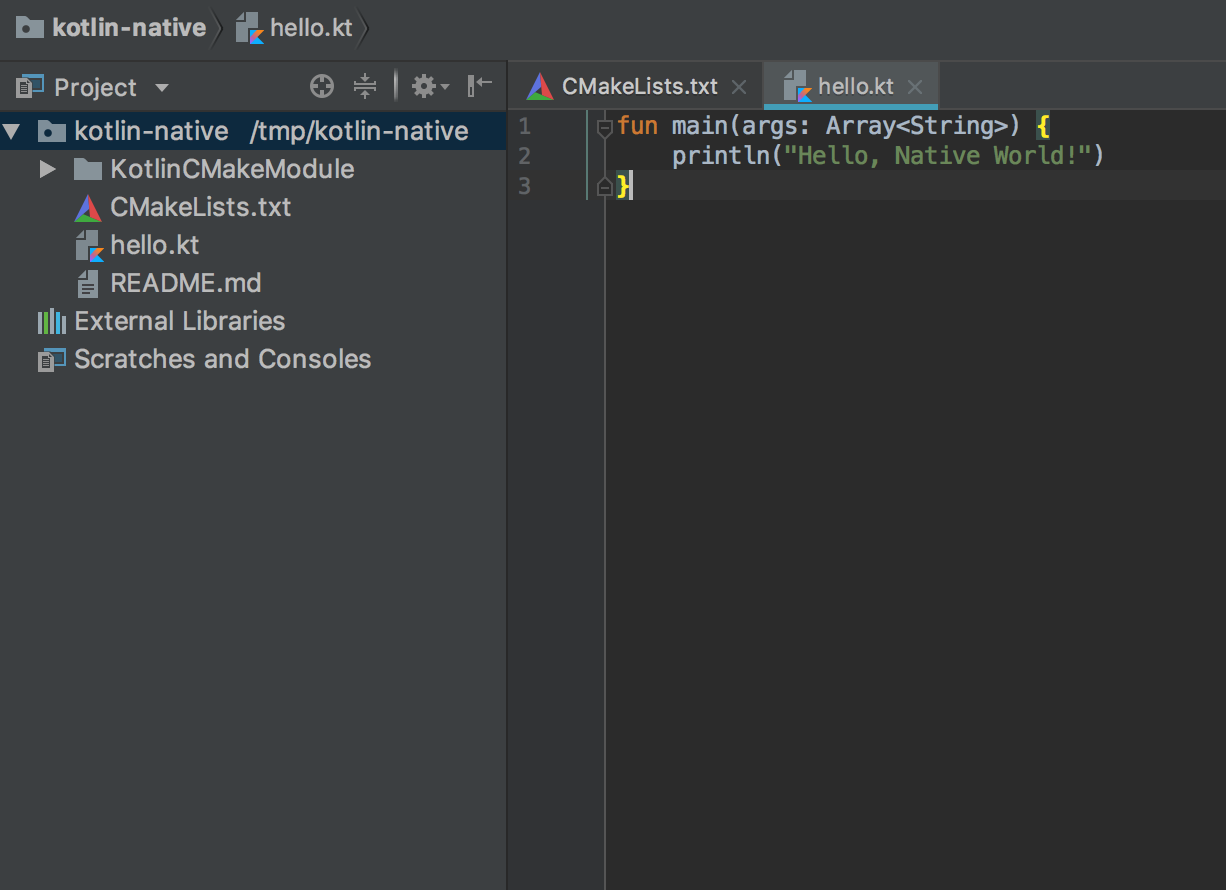Close the CMakeLists.txt tab
Viewport: 1226px width, 890px height.
[739, 88]
